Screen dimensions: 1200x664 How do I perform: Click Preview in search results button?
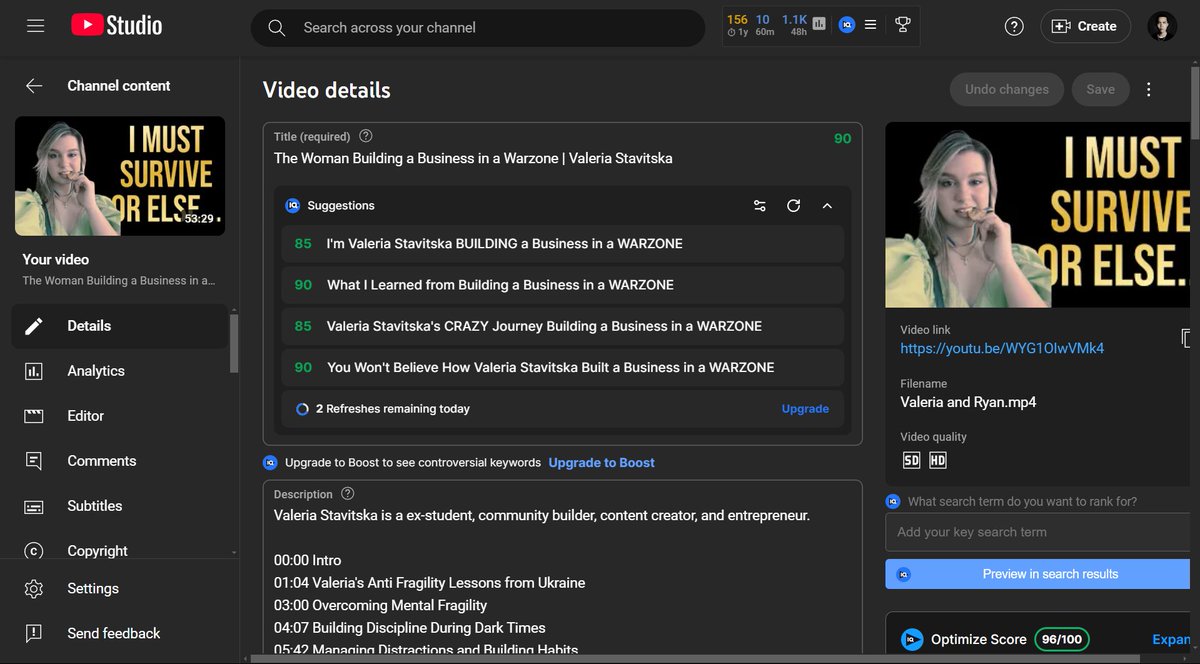click(x=1040, y=574)
